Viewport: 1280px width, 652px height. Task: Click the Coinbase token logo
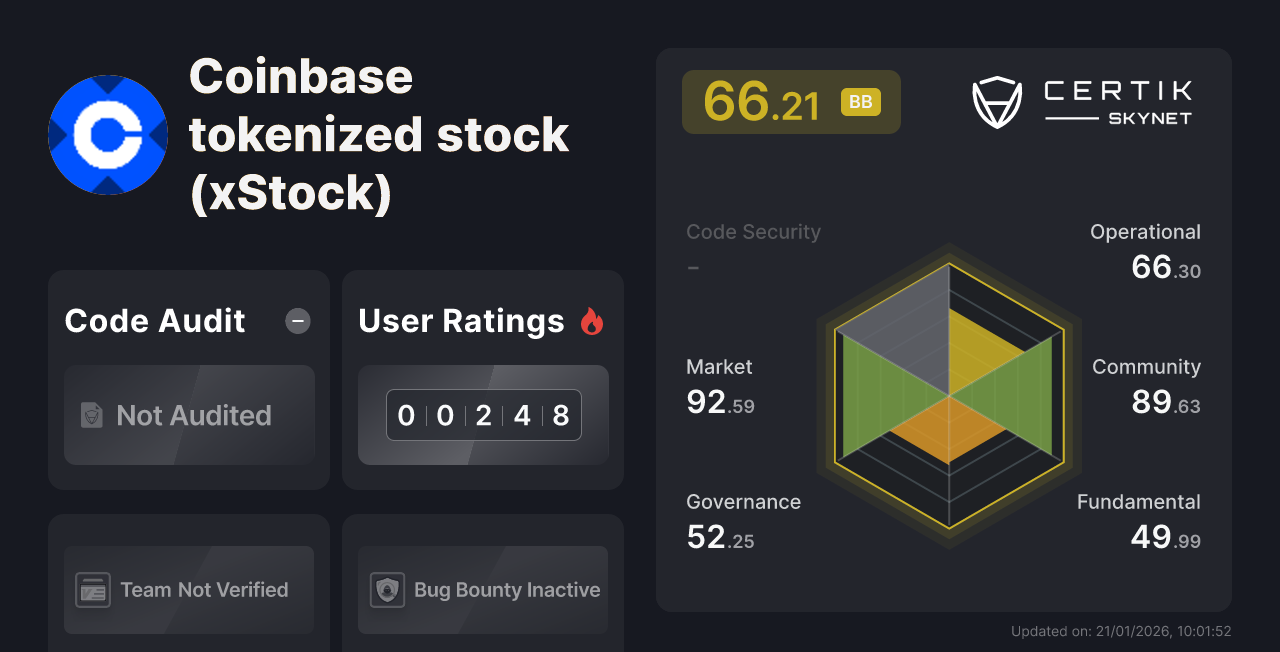click(107, 134)
